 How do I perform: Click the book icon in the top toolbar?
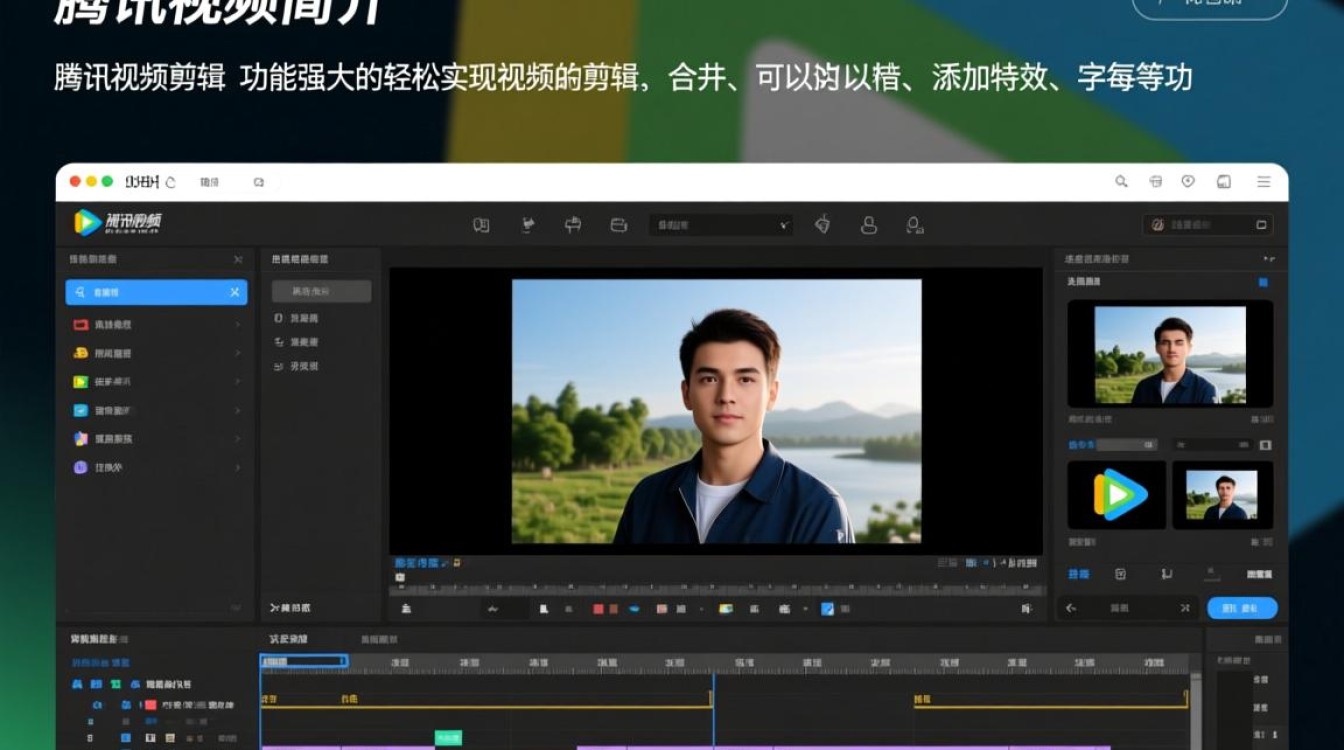481,225
